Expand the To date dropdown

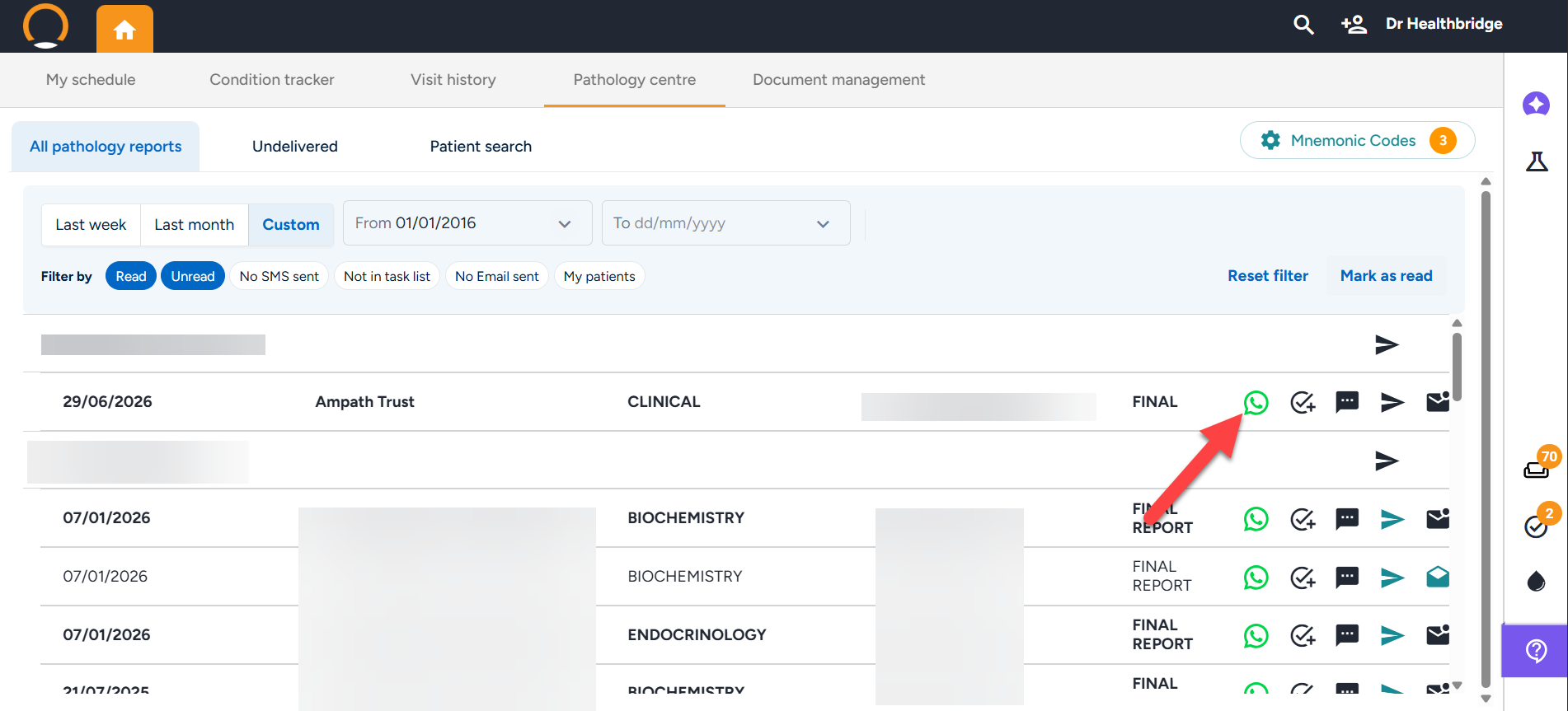tap(726, 223)
